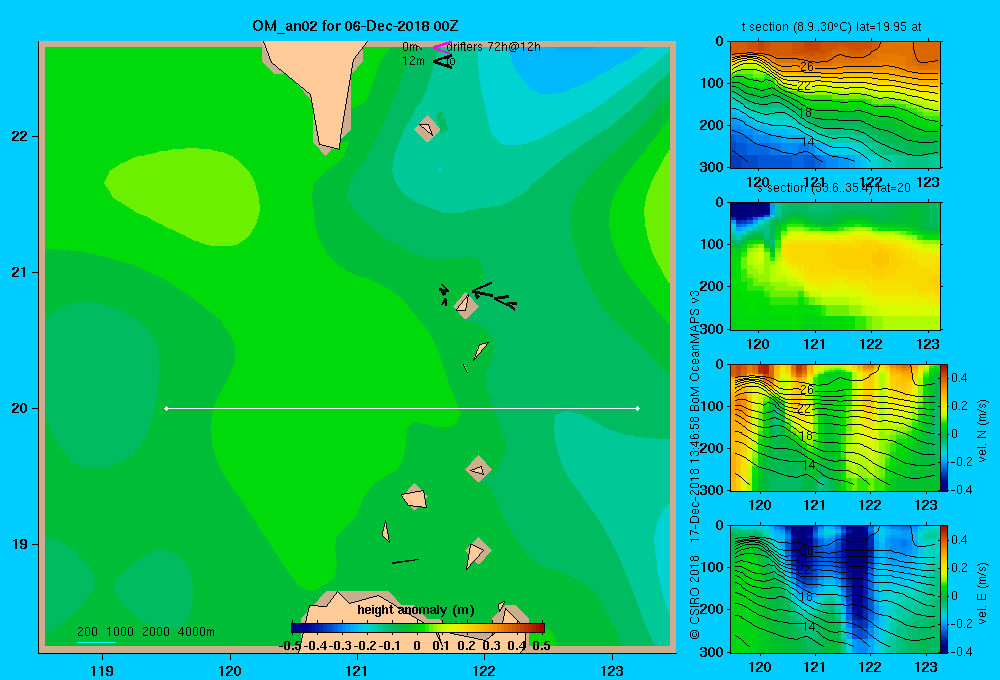Click the 'BoM OceanMAPS v3' vertical timestamp text
Viewport: 1000px width, 680px height.
click(x=695, y=351)
